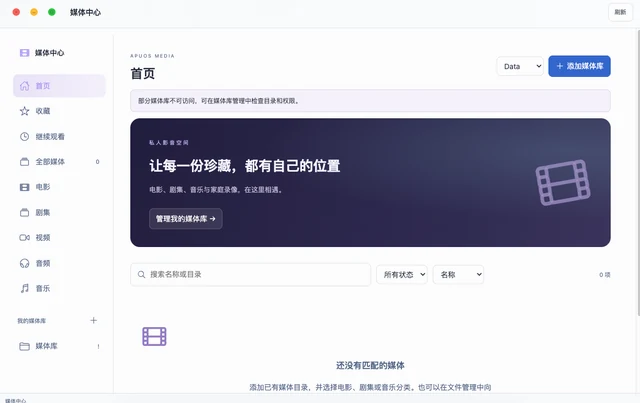Open the 名称 sort dropdown
Viewport: 640px width, 403px height.
(458, 274)
